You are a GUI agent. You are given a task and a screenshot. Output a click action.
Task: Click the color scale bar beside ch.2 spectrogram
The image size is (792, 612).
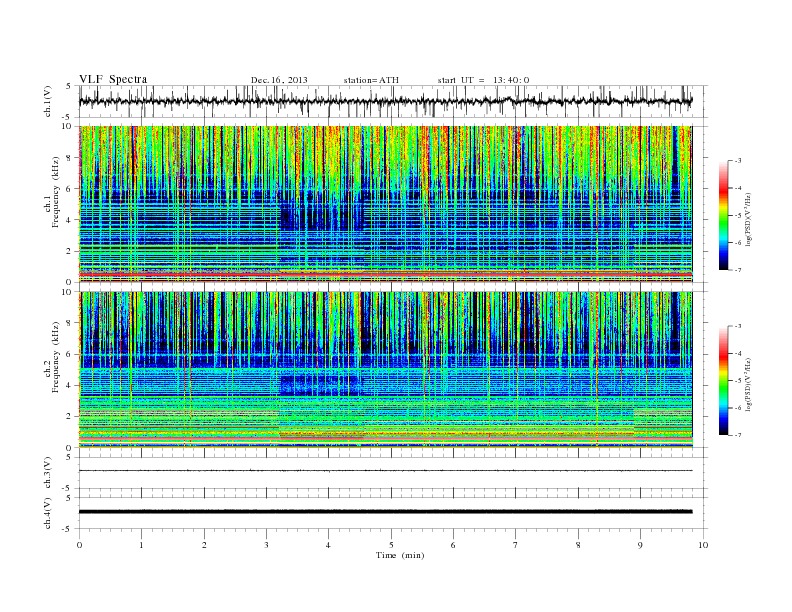click(723, 381)
